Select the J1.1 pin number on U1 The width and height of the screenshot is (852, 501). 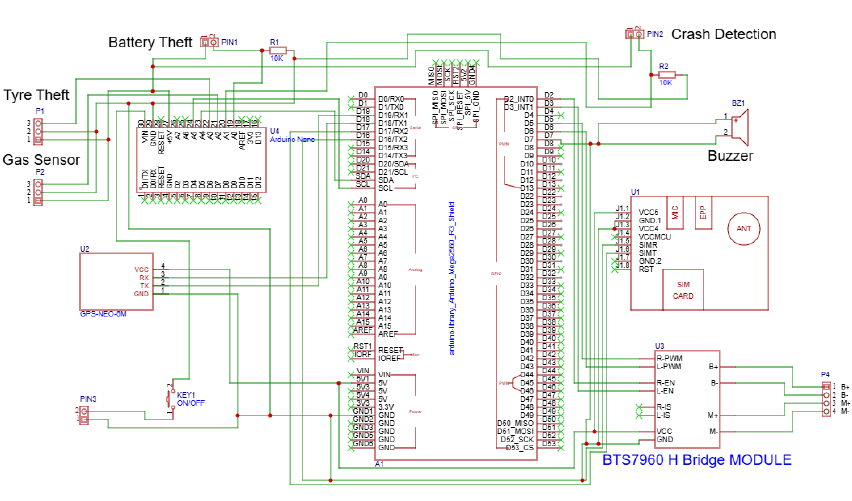622,209
